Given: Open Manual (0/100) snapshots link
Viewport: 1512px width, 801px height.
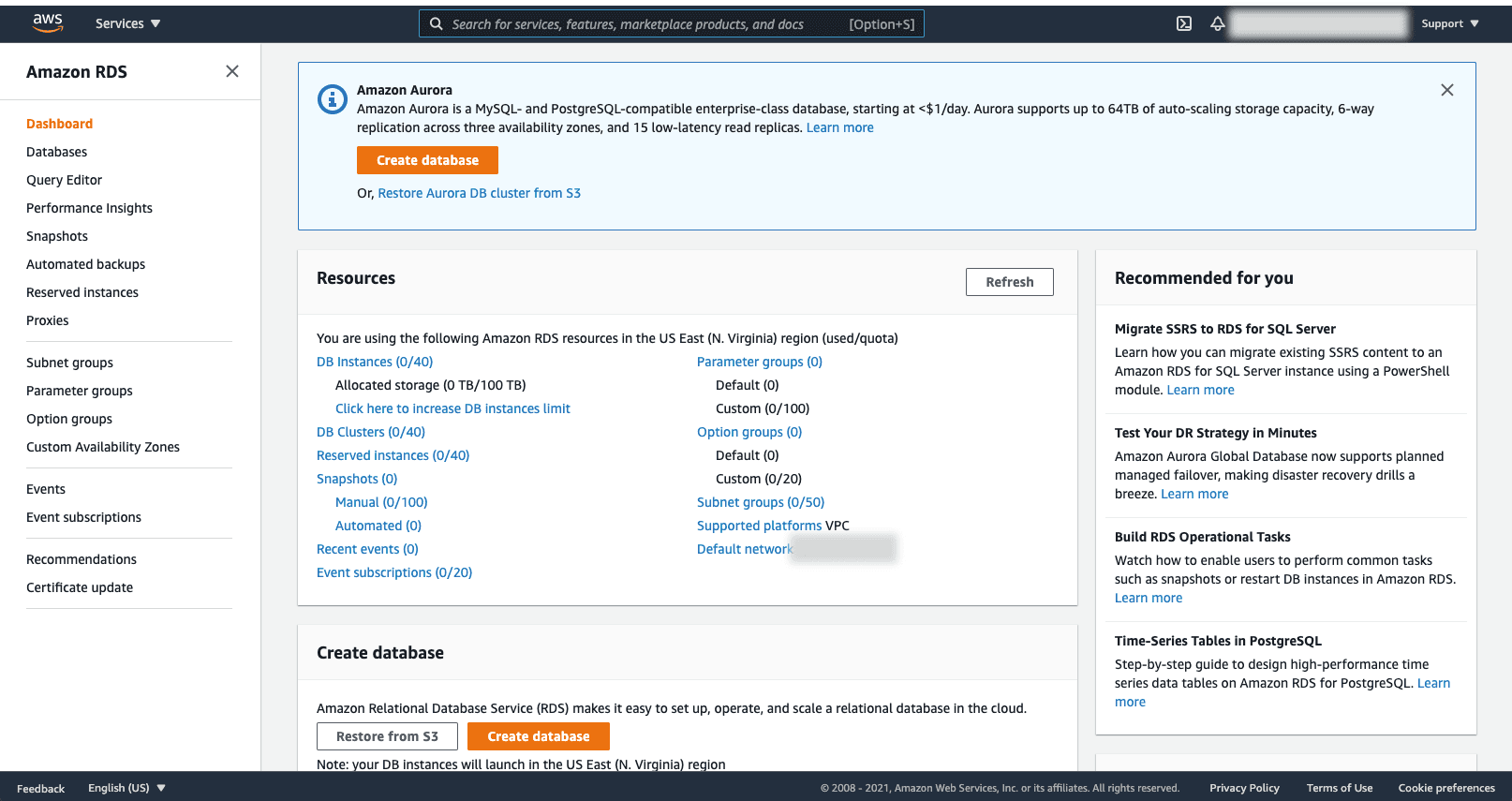Looking at the screenshot, I should click(381, 502).
